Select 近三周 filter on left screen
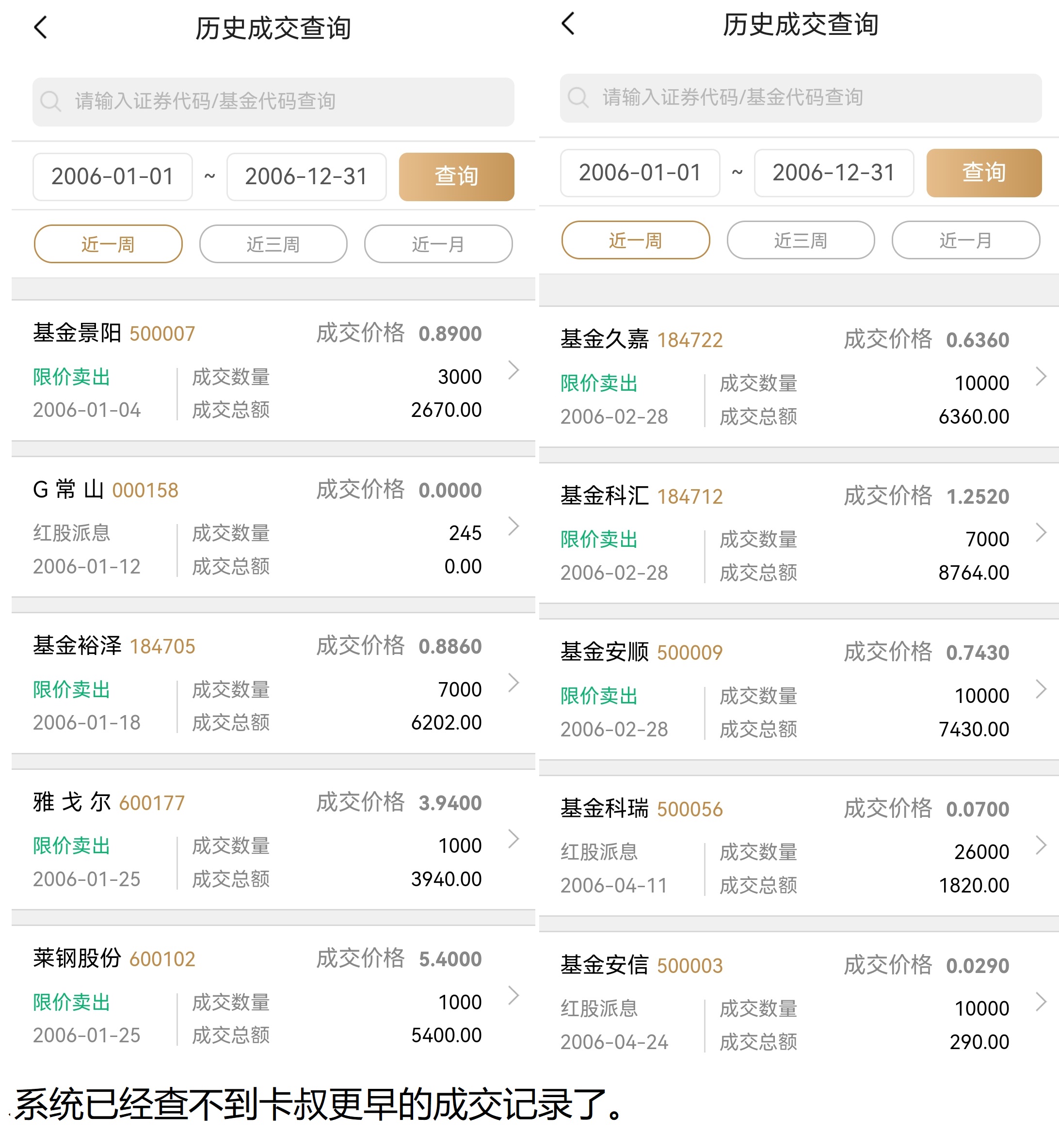Viewport: 1059px width, 1148px height. click(273, 244)
